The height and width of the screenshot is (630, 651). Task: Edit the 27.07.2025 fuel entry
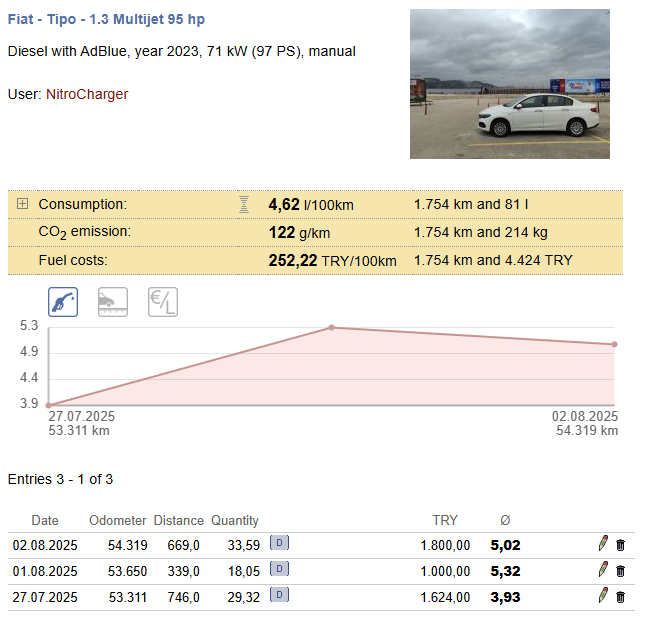click(x=603, y=596)
